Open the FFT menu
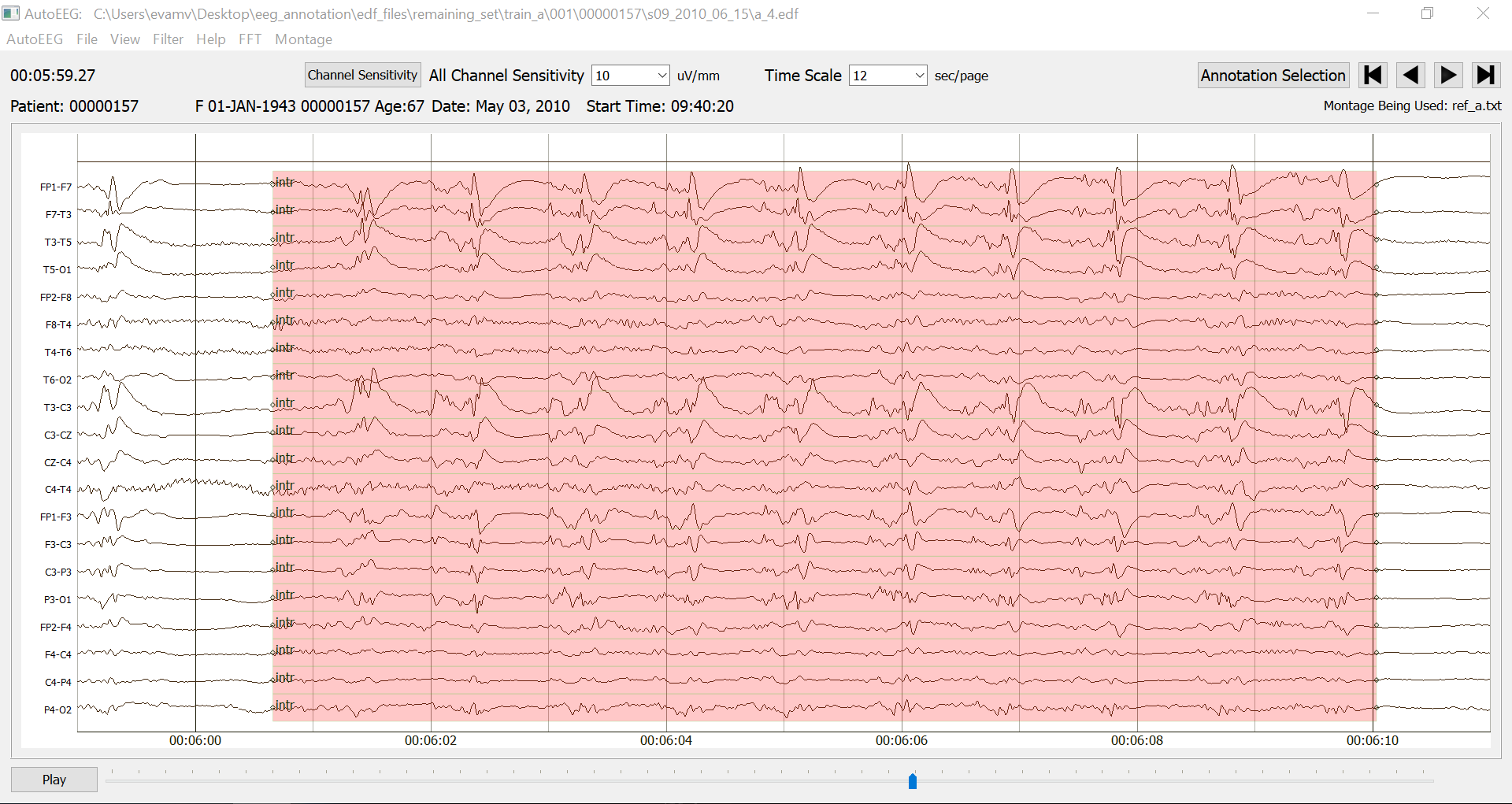The height and width of the screenshot is (804, 1512). pos(250,39)
